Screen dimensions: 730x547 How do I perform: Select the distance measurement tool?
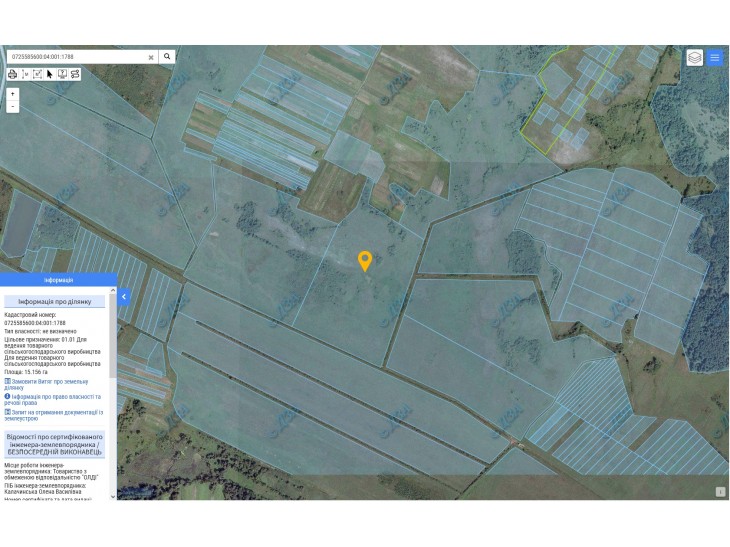[25, 74]
